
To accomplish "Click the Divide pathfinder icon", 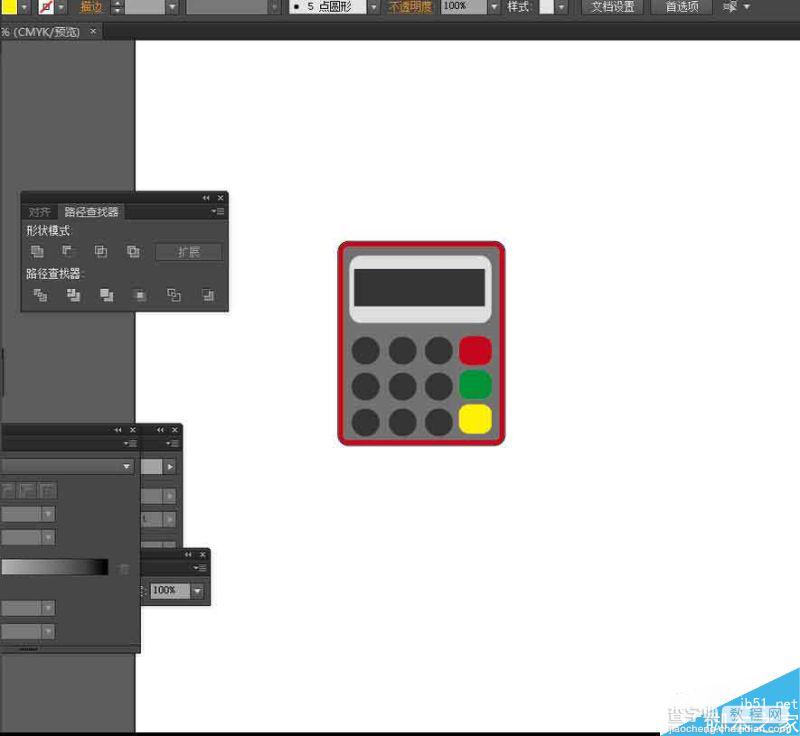I will click(40, 295).
